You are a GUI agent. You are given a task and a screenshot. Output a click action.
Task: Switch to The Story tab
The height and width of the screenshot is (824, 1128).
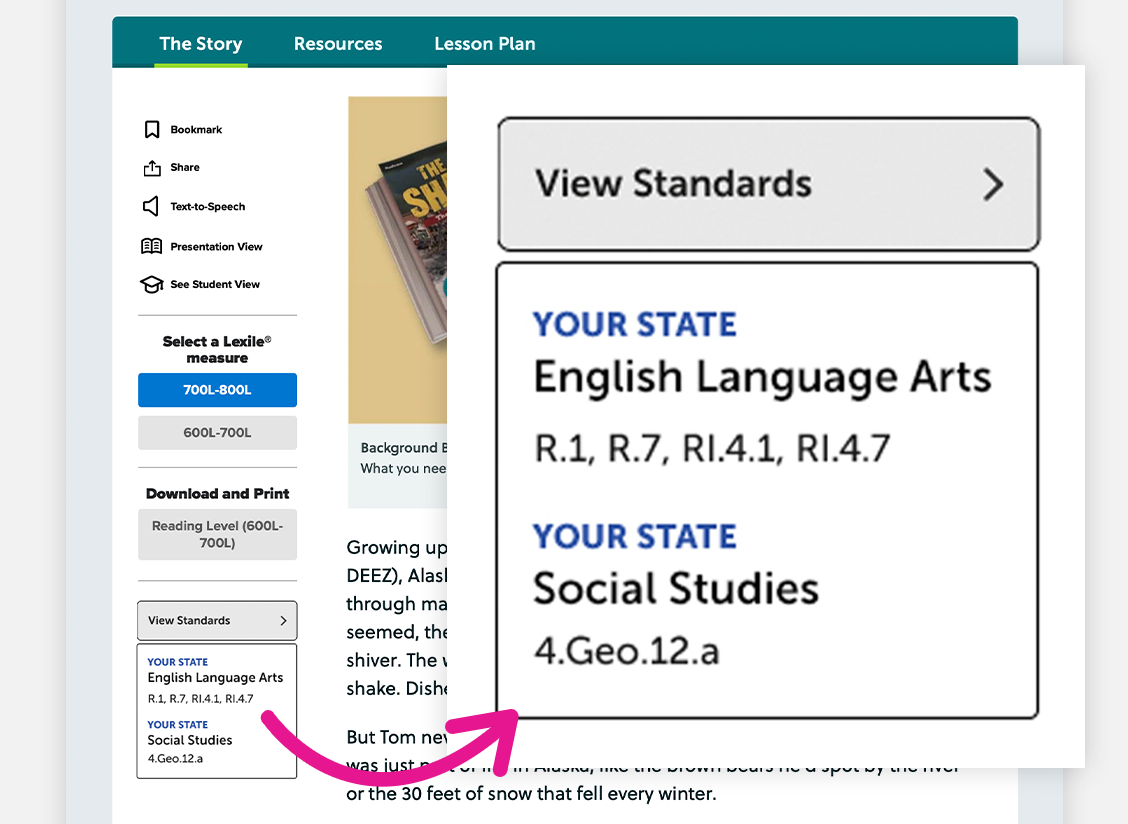coord(200,44)
